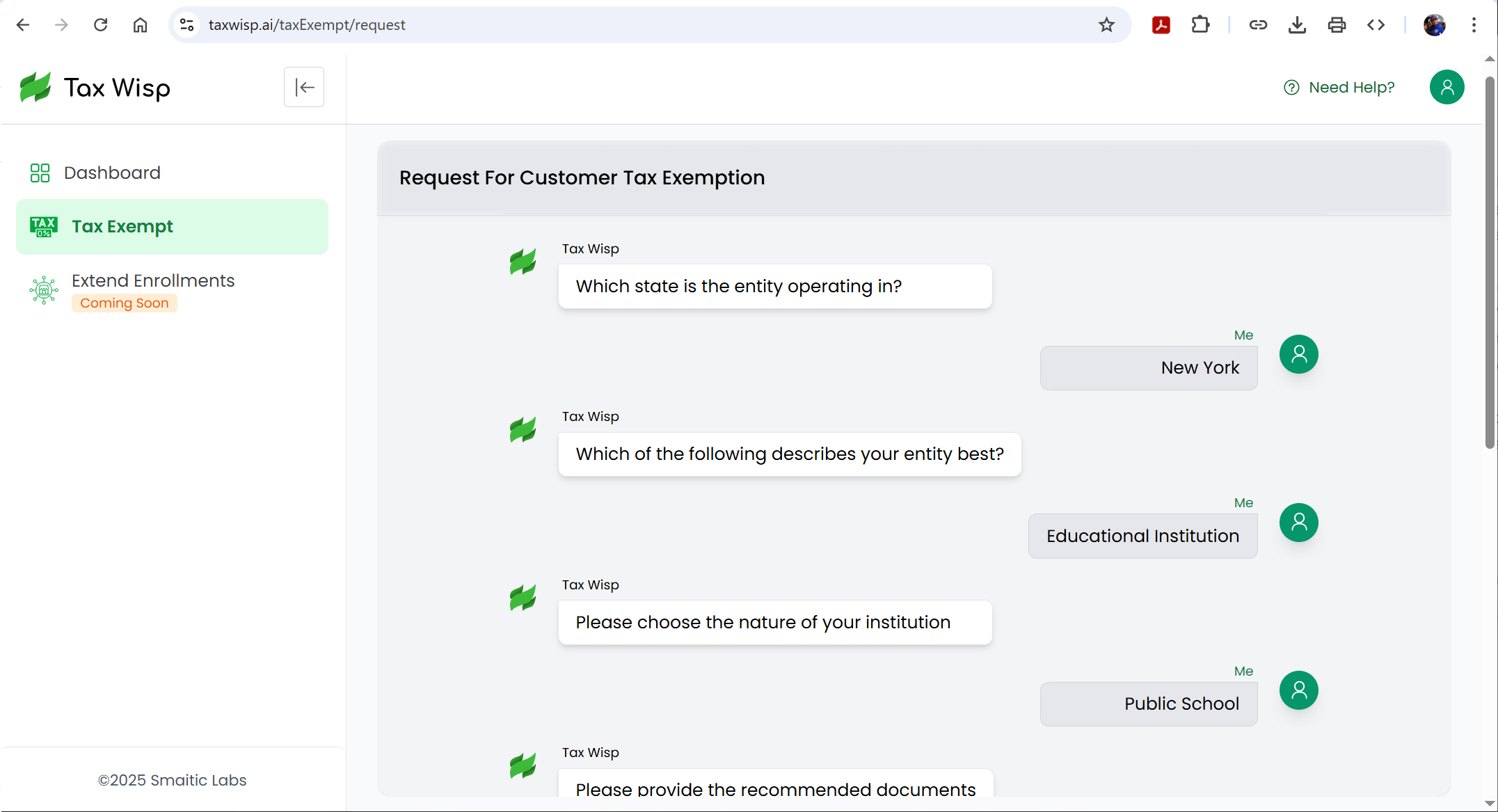Click the page's vertical scrollbar
Viewport: 1498px width, 812px height.
1490,264
